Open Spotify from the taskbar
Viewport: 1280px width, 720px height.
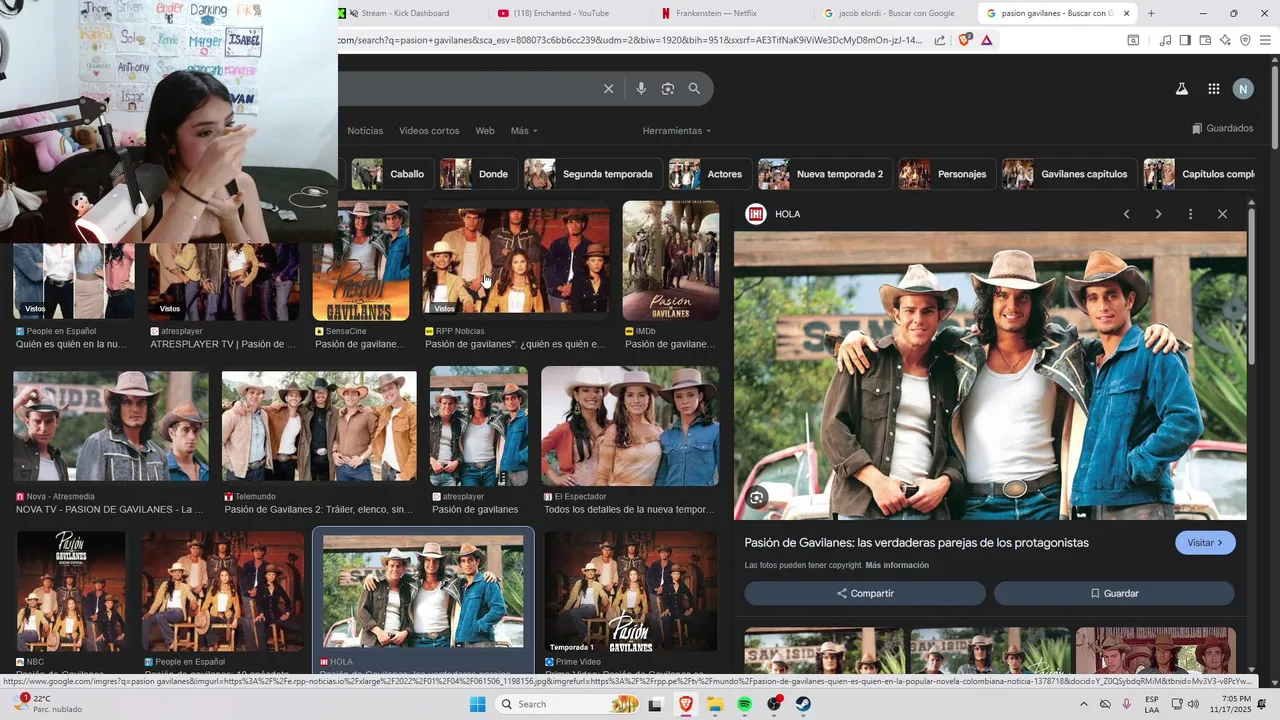(744, 705)
